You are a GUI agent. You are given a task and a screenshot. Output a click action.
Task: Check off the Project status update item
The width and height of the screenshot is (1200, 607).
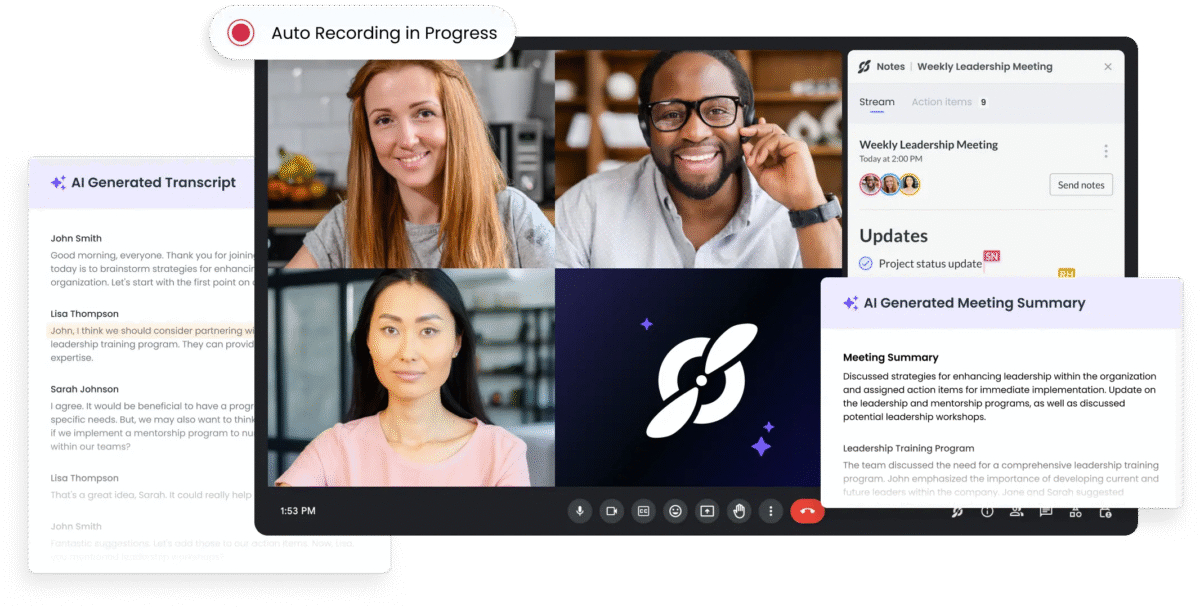tap(868, 264)
